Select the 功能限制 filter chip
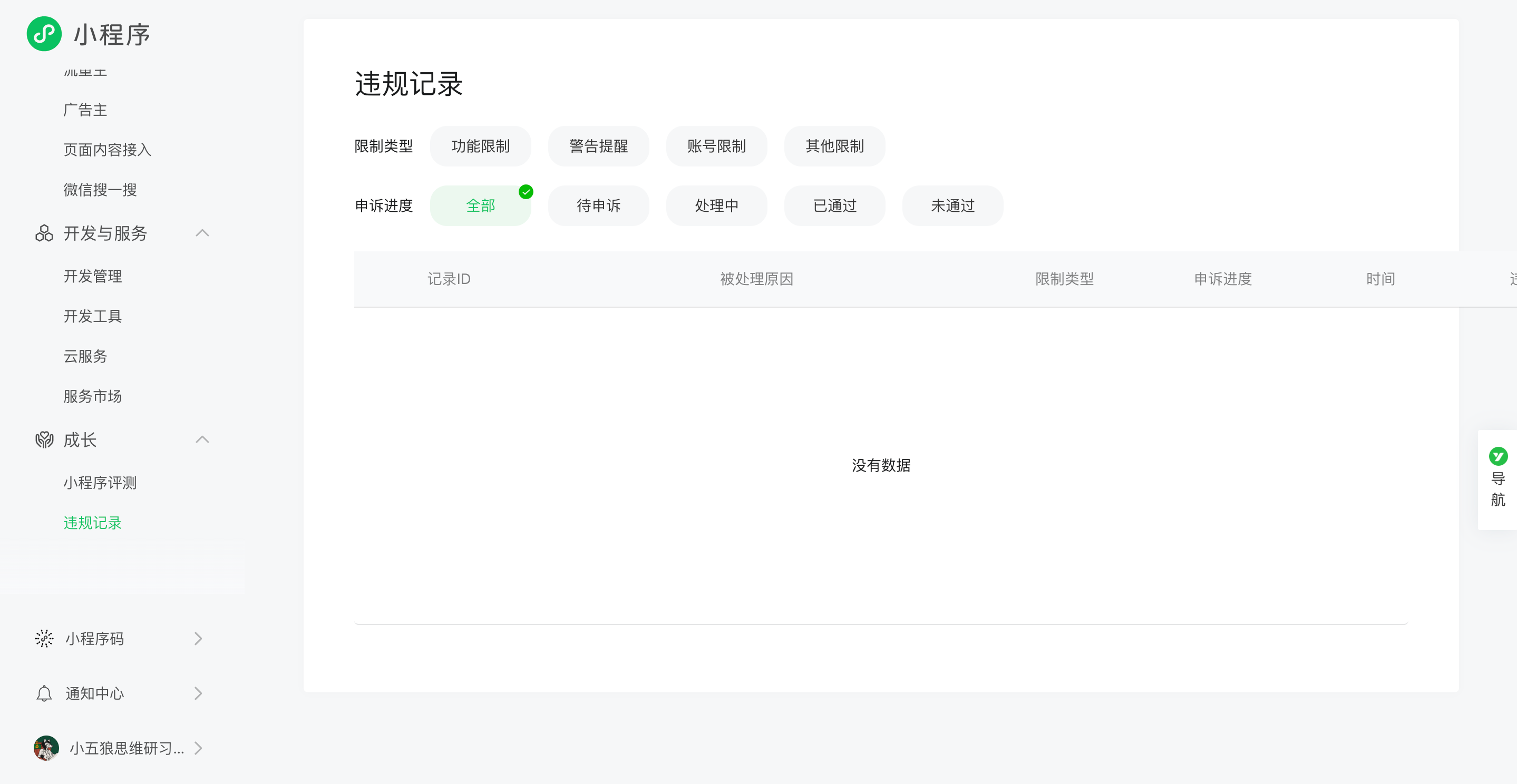Screen dimensions: 1517x784 [x=480, y=146]
